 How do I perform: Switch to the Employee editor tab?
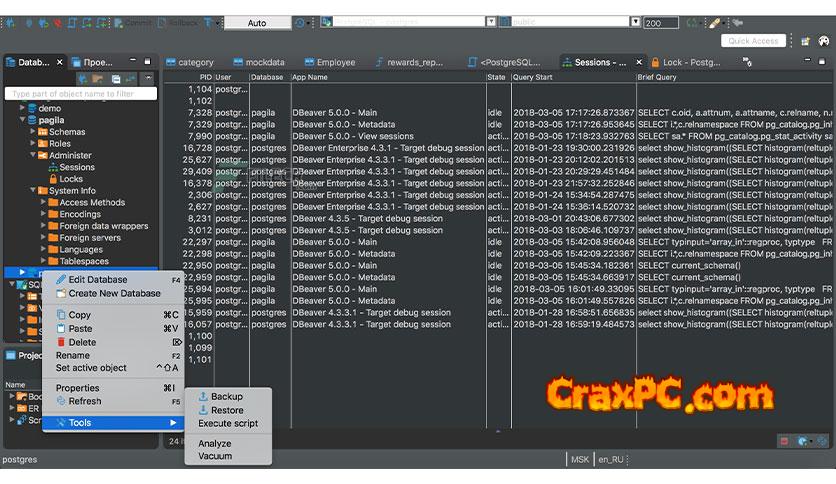pos(335,62)
